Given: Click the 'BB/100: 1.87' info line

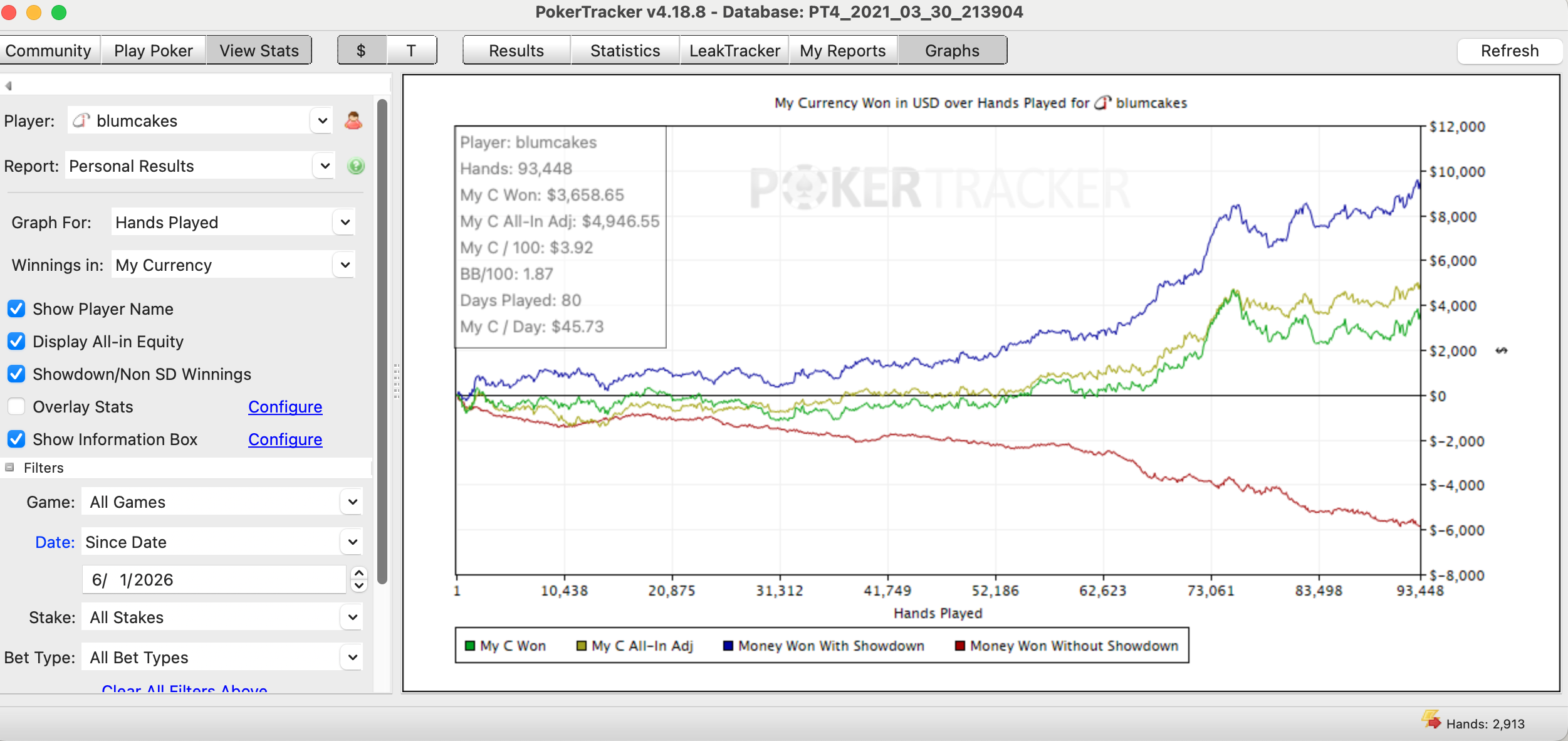Looking at the screenshot, I should (x=506, y=274).
